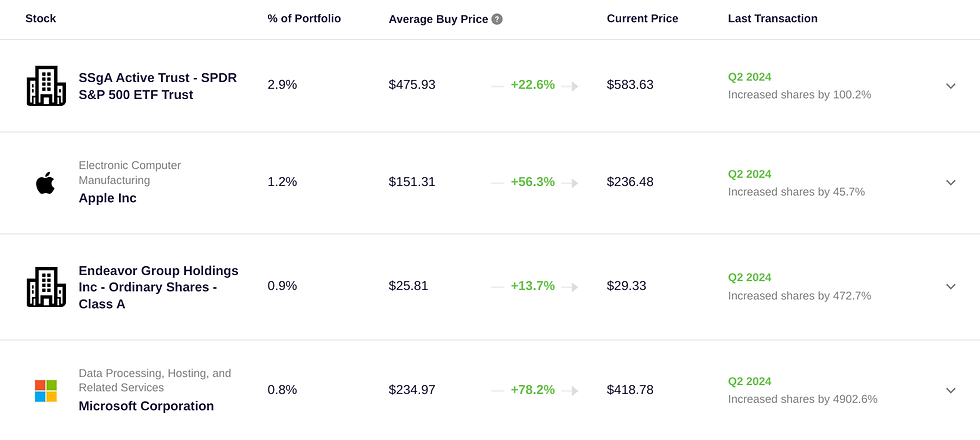Click the SPDR S&P 500 building icon
Image resolution: width=980 pixels, height=440 pixels.
45,86
